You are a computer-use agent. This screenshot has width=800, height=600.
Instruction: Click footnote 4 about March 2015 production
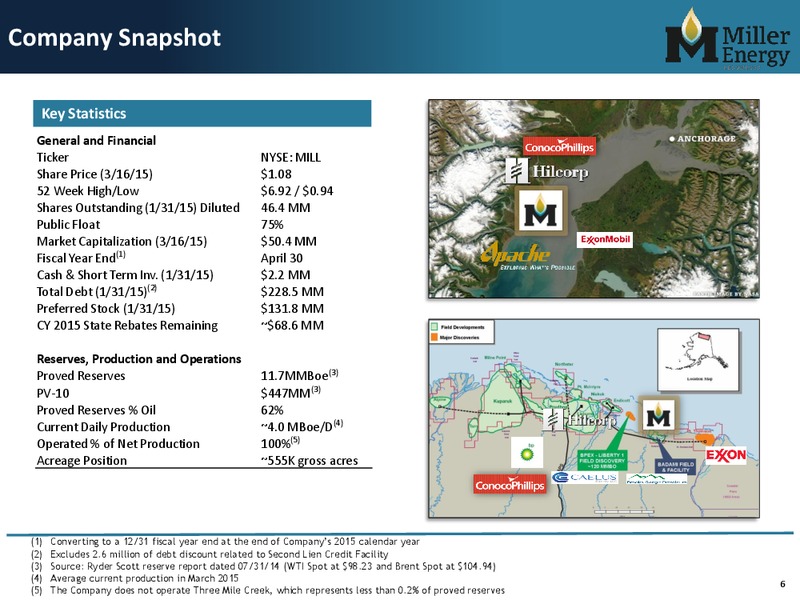(x=135, y=579)
